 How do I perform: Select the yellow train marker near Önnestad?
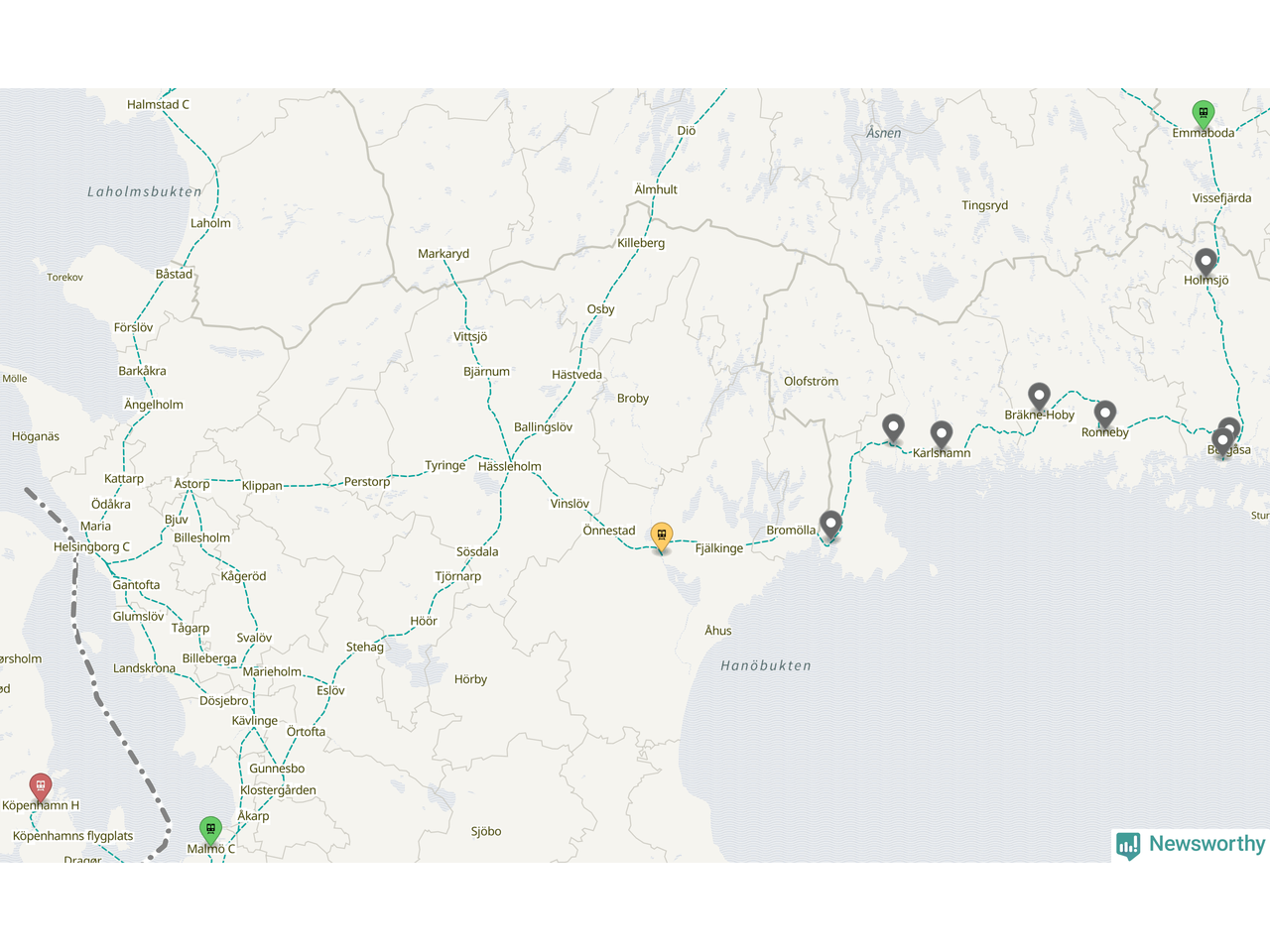662,537
